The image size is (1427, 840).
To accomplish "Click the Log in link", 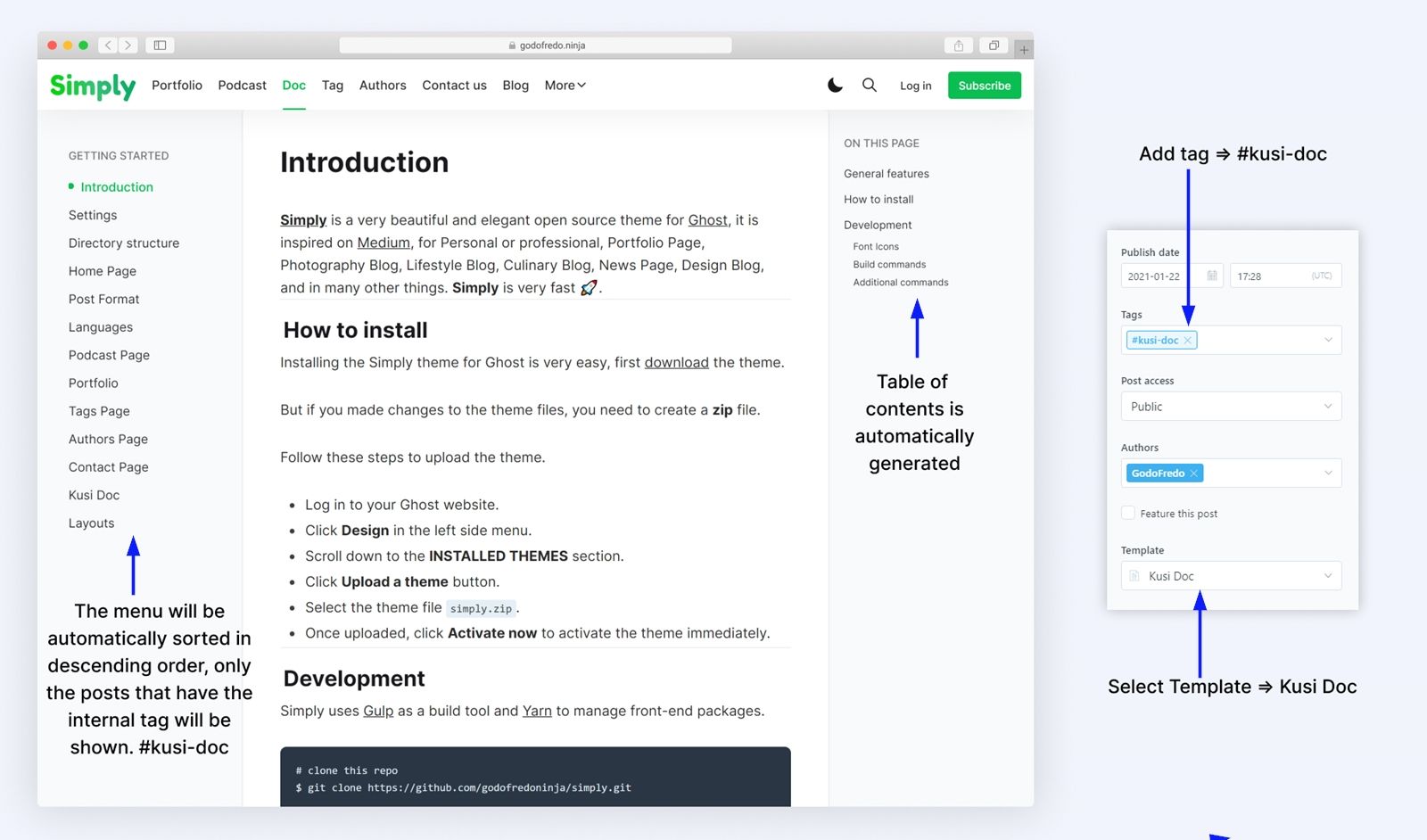I will point(916,86).
